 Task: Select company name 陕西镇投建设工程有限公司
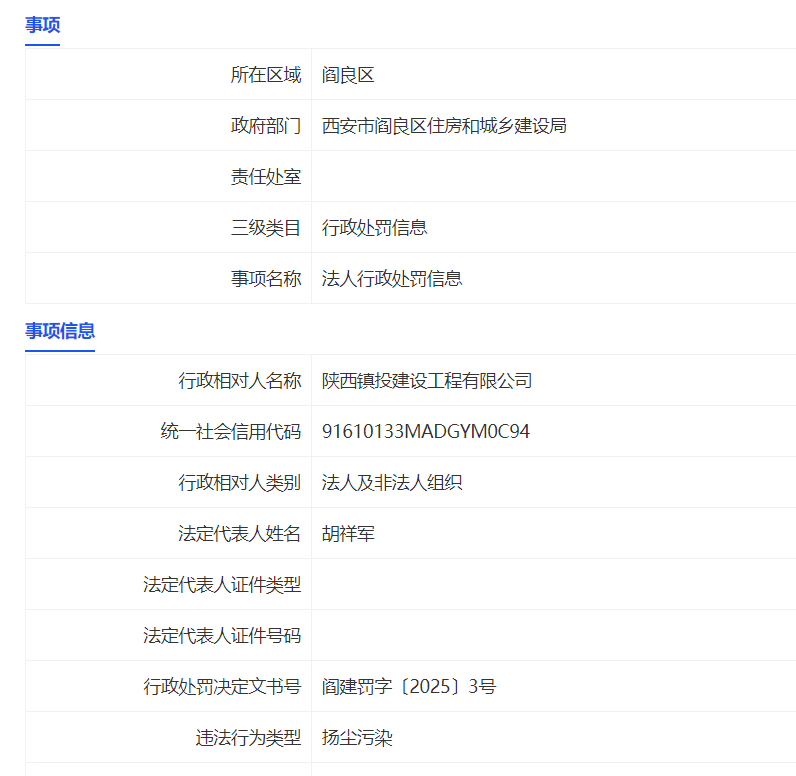click(427, 381)
